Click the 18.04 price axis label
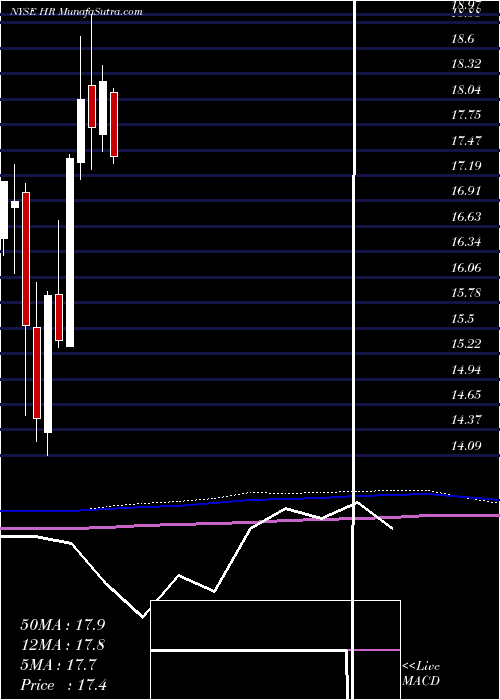 (466, 90)
